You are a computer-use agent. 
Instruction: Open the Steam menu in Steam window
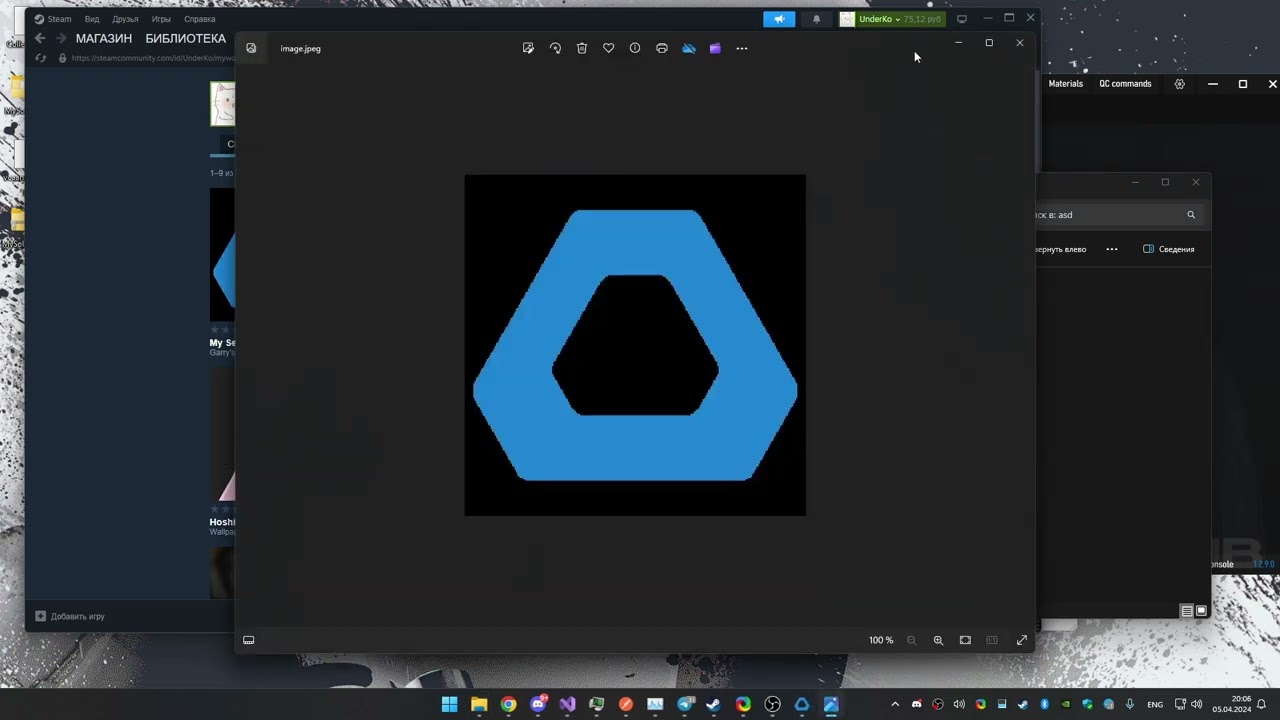click(53, 19)
